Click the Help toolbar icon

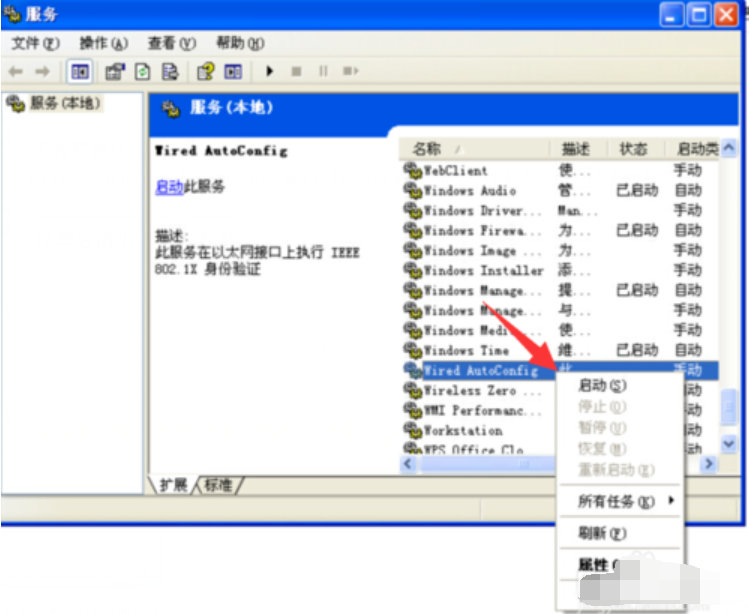tap(205, 71)
